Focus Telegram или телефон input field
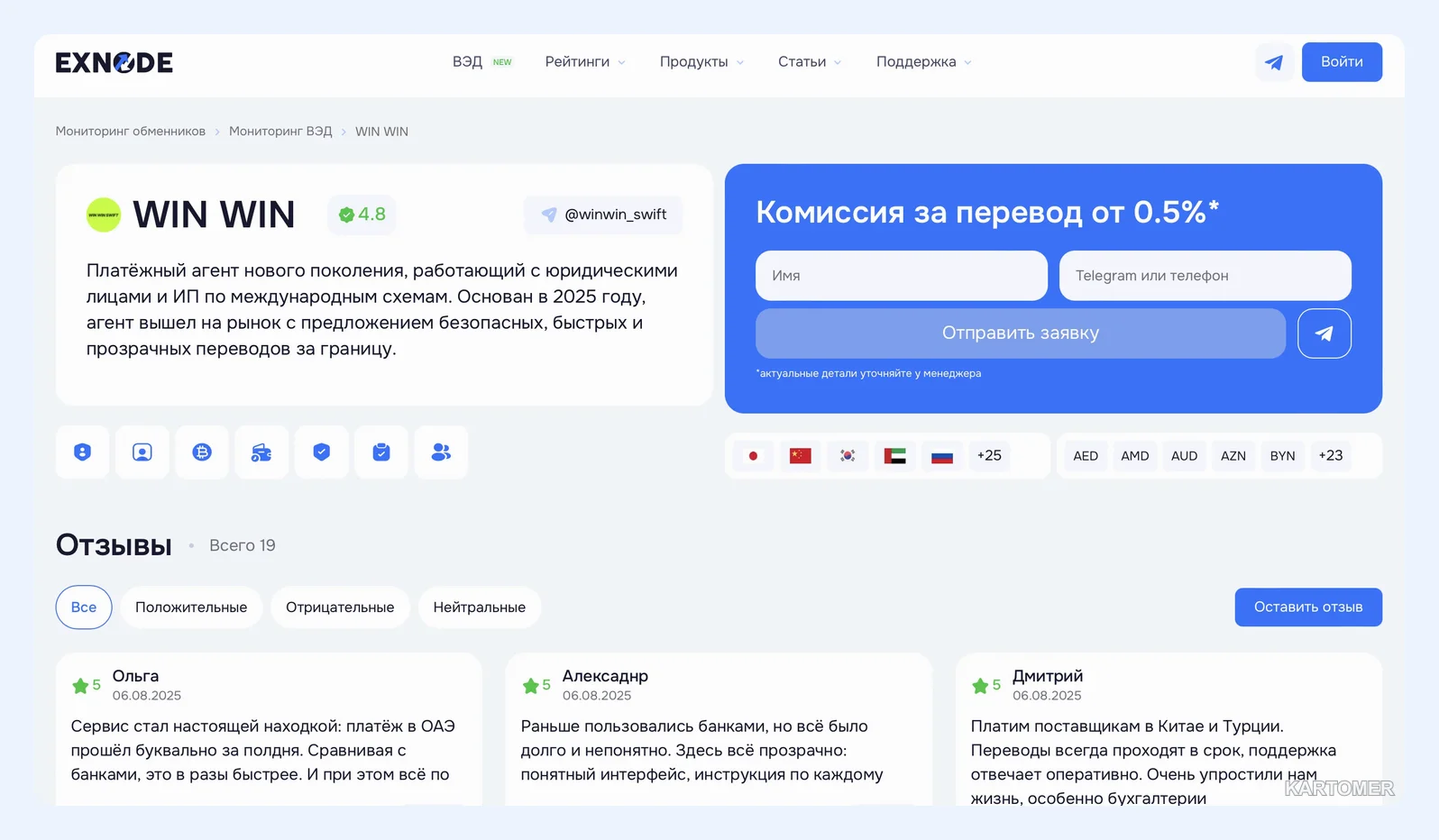This screenshot has height=840, width=1439. pyautogui.click(x=1205, y=276)
